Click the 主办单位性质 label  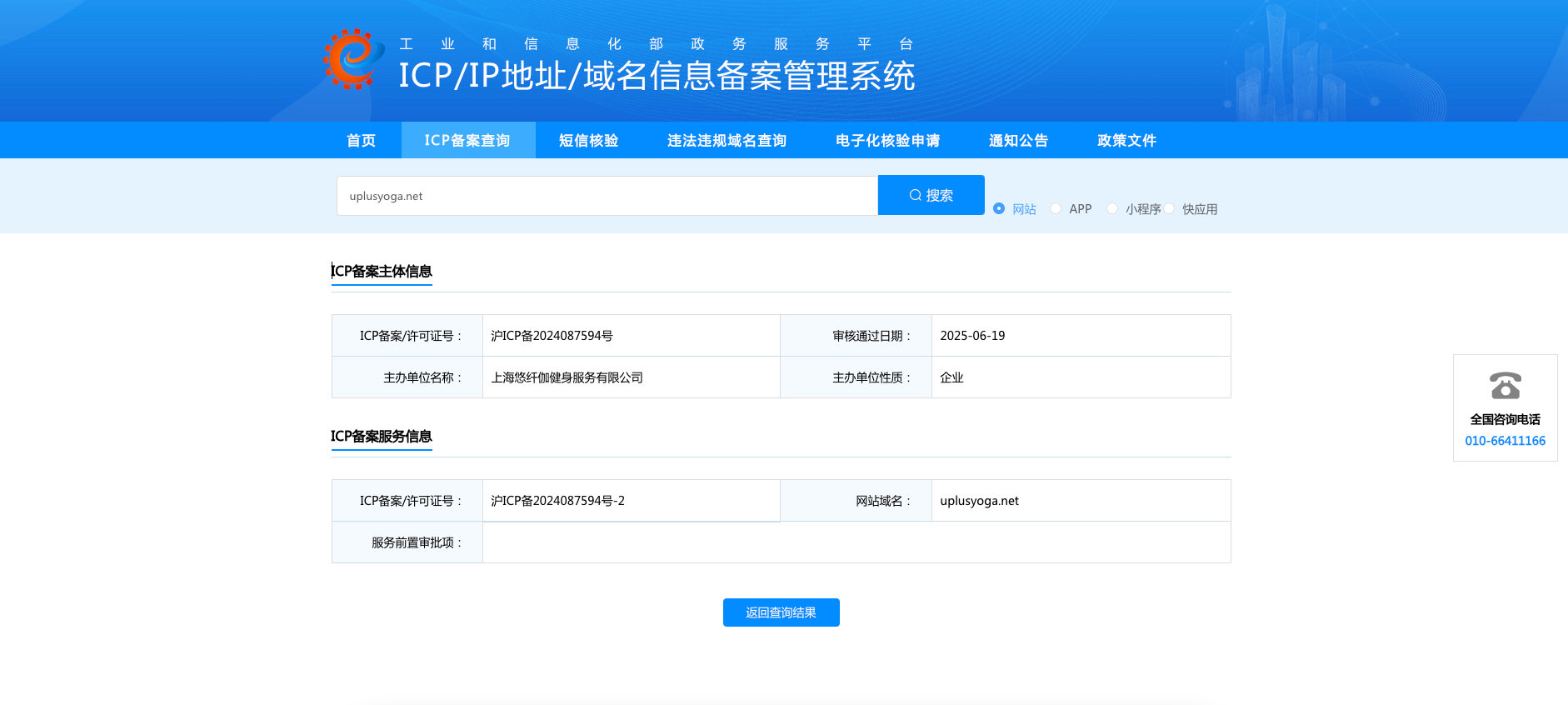pyautogui.click(x=871, y=377)
